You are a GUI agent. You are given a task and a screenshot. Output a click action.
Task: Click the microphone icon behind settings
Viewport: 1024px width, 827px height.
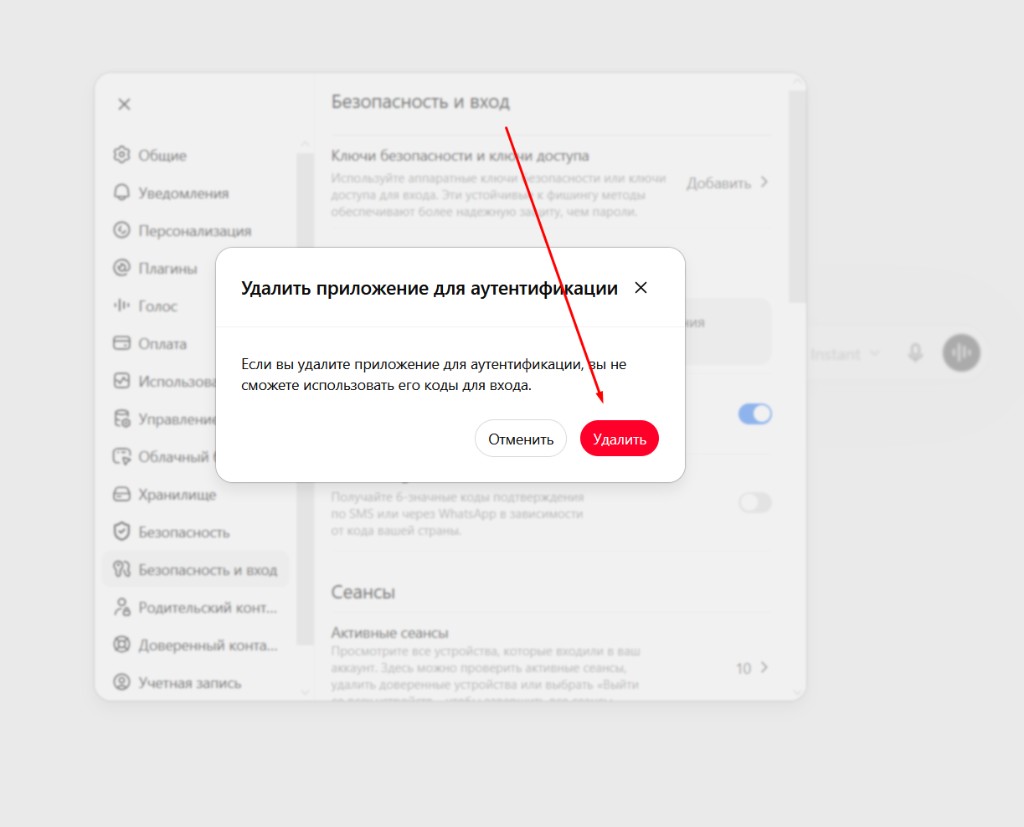[916, 353]
